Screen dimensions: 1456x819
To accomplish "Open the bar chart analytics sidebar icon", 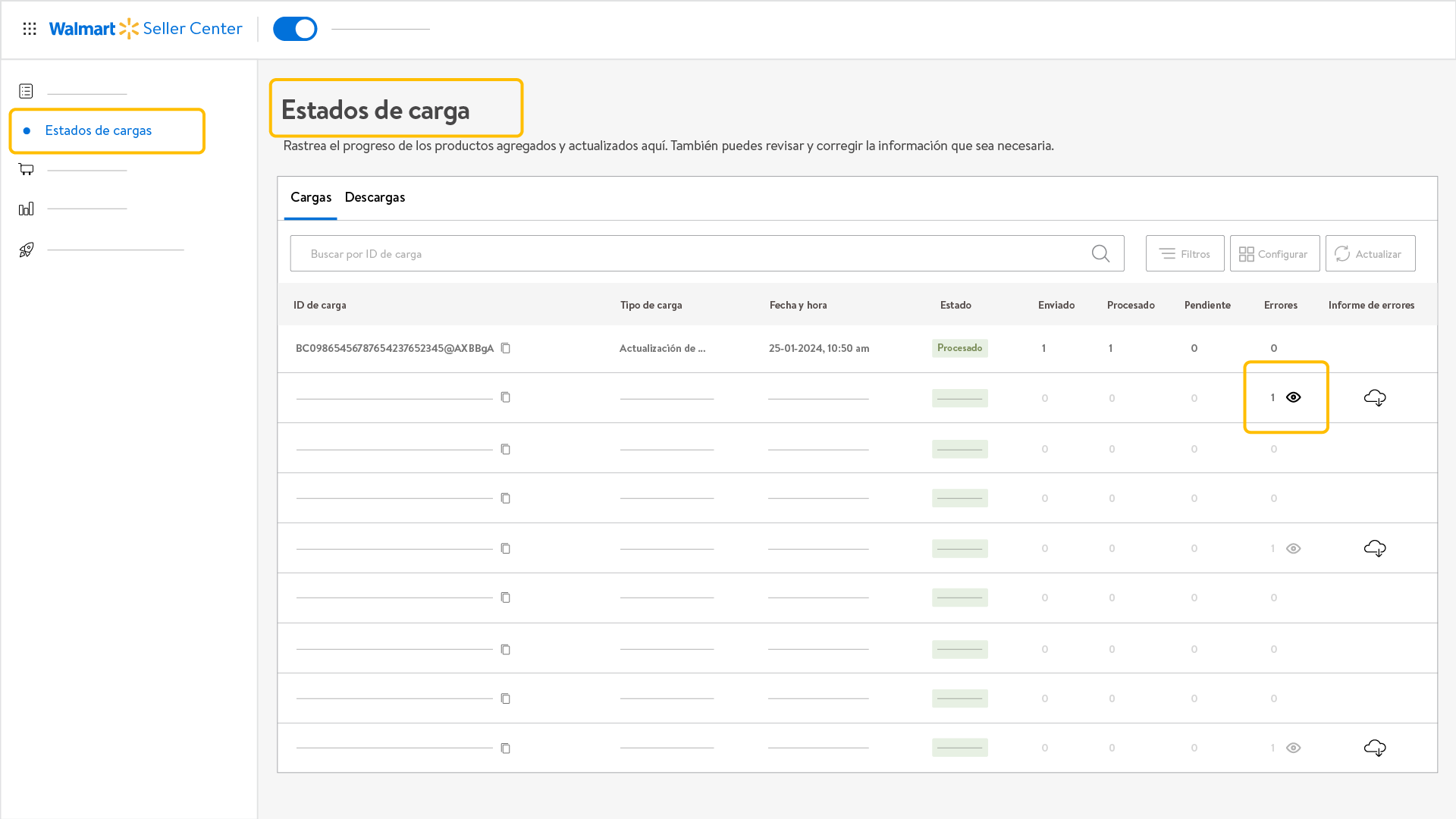I will [x=27, y=209].
